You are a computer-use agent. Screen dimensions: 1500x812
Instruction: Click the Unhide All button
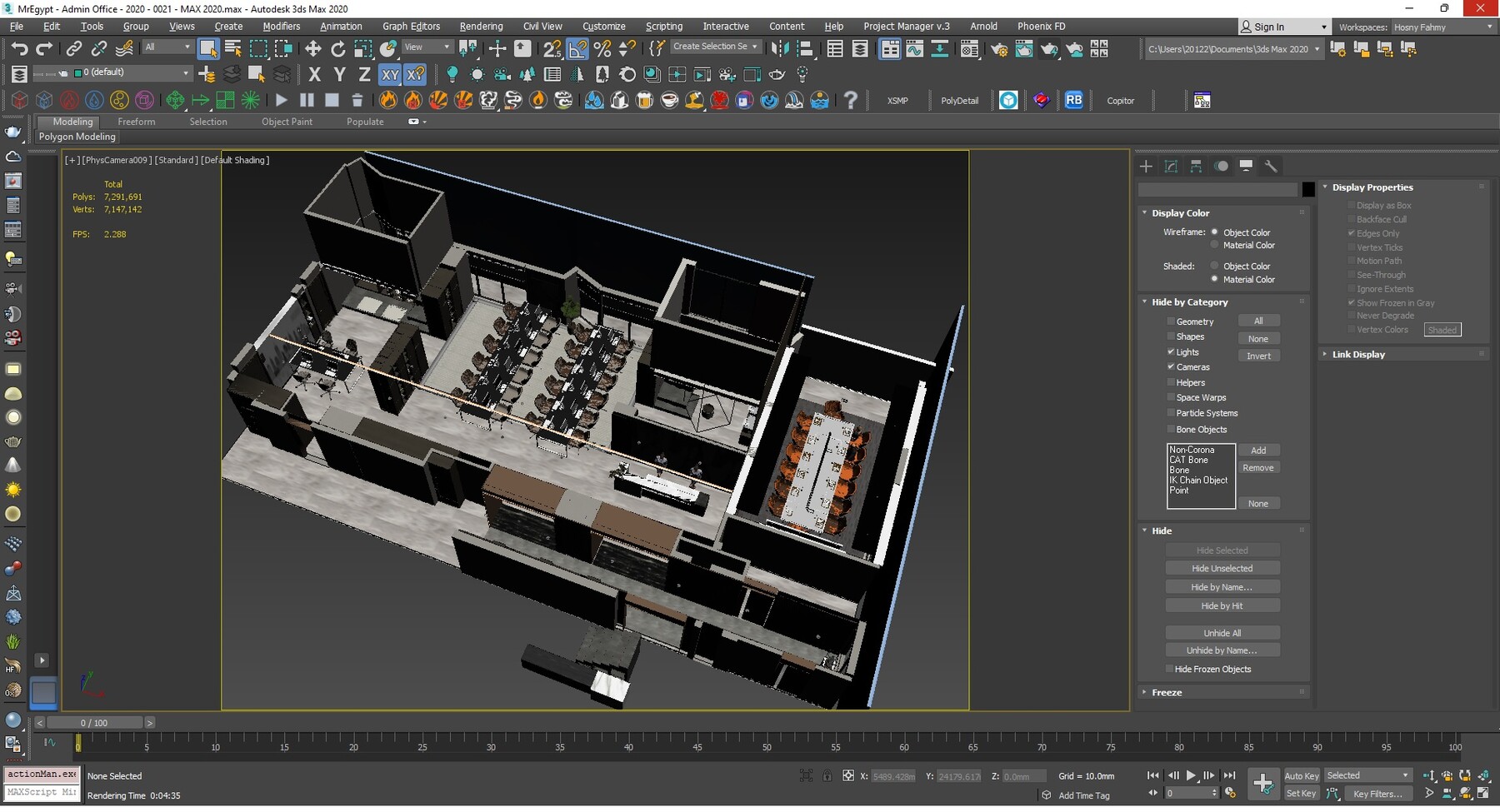pyautogui.click(x=1222, y=633)
